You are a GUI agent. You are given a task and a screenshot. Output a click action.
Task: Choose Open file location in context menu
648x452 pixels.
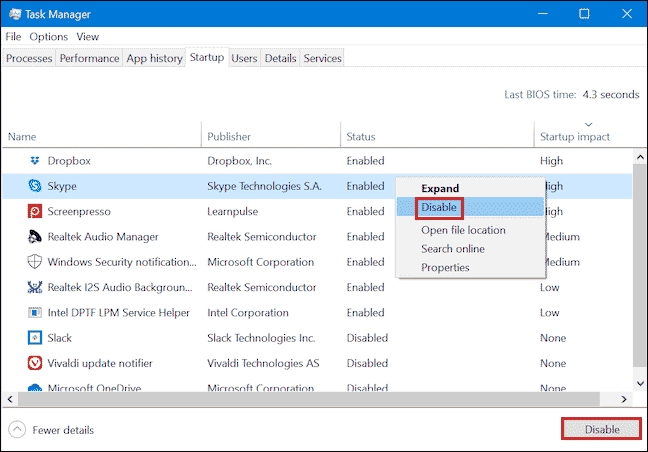tap(470, 230)
